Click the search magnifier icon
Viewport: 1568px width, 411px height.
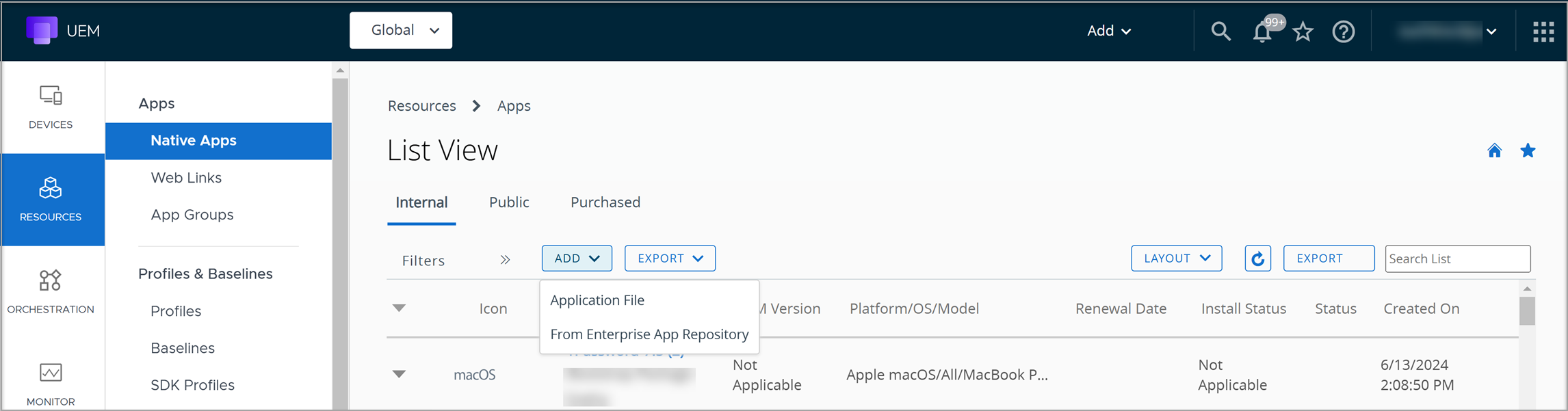(x=1221, y=31)
